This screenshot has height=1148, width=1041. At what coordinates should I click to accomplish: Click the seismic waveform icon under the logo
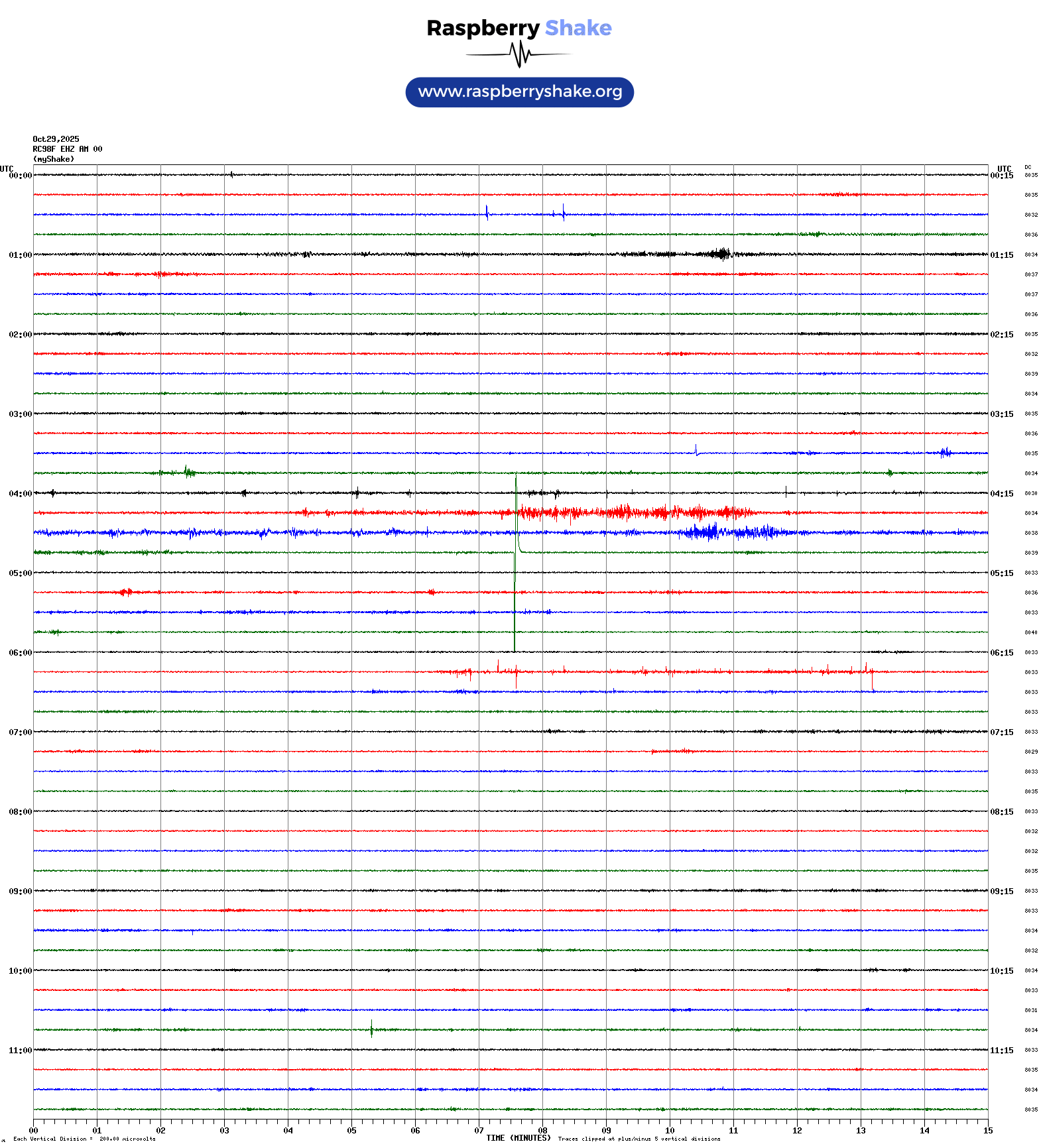click(x=519, y=54)
